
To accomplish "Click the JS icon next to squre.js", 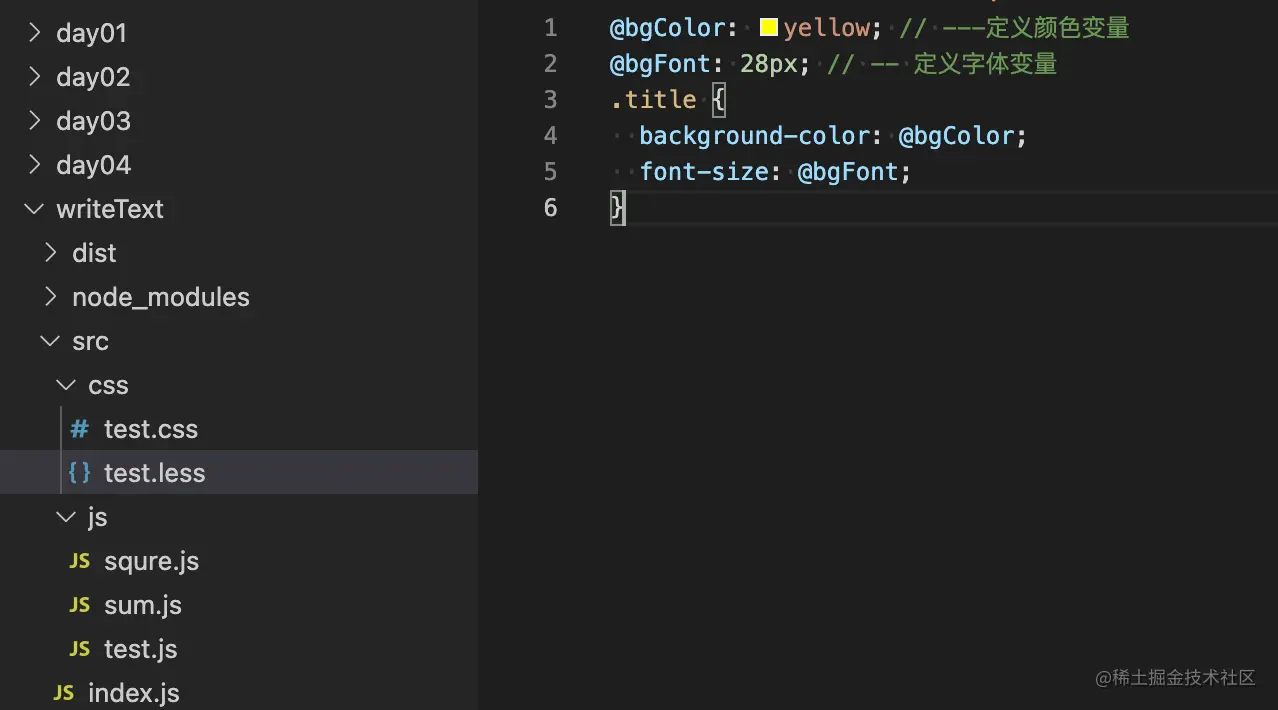I will click(79, 562).
